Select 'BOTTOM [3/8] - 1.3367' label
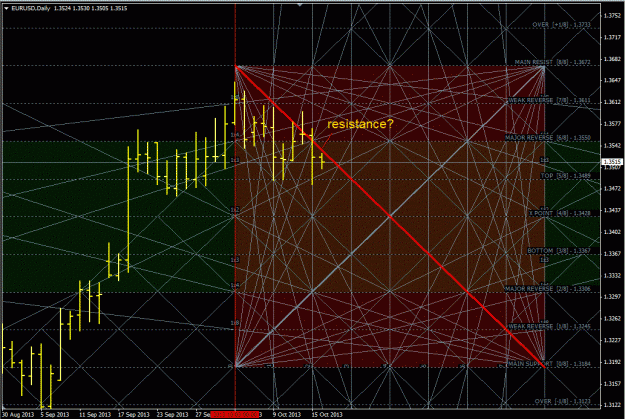Image resolution: width=625 pixels, height=419 pixels. pyautogui.click(x=559, y=251)
